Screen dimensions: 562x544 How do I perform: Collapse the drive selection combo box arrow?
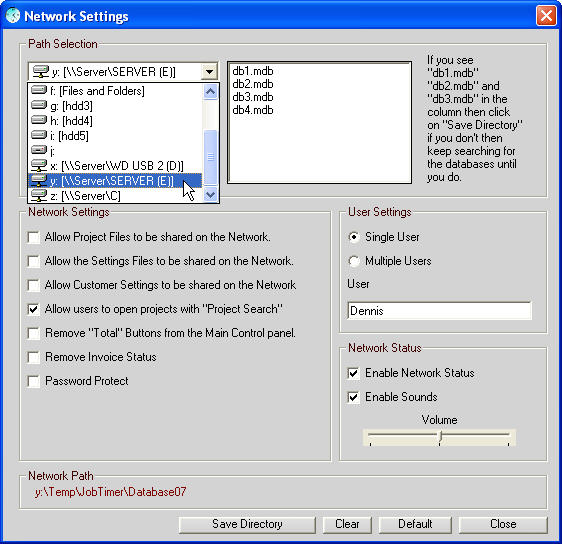click(209, 72)
